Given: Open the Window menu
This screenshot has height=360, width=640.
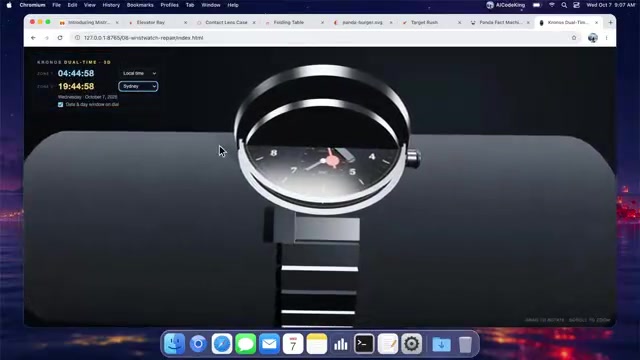Looking at the screenshot, I should coord(211,5).
